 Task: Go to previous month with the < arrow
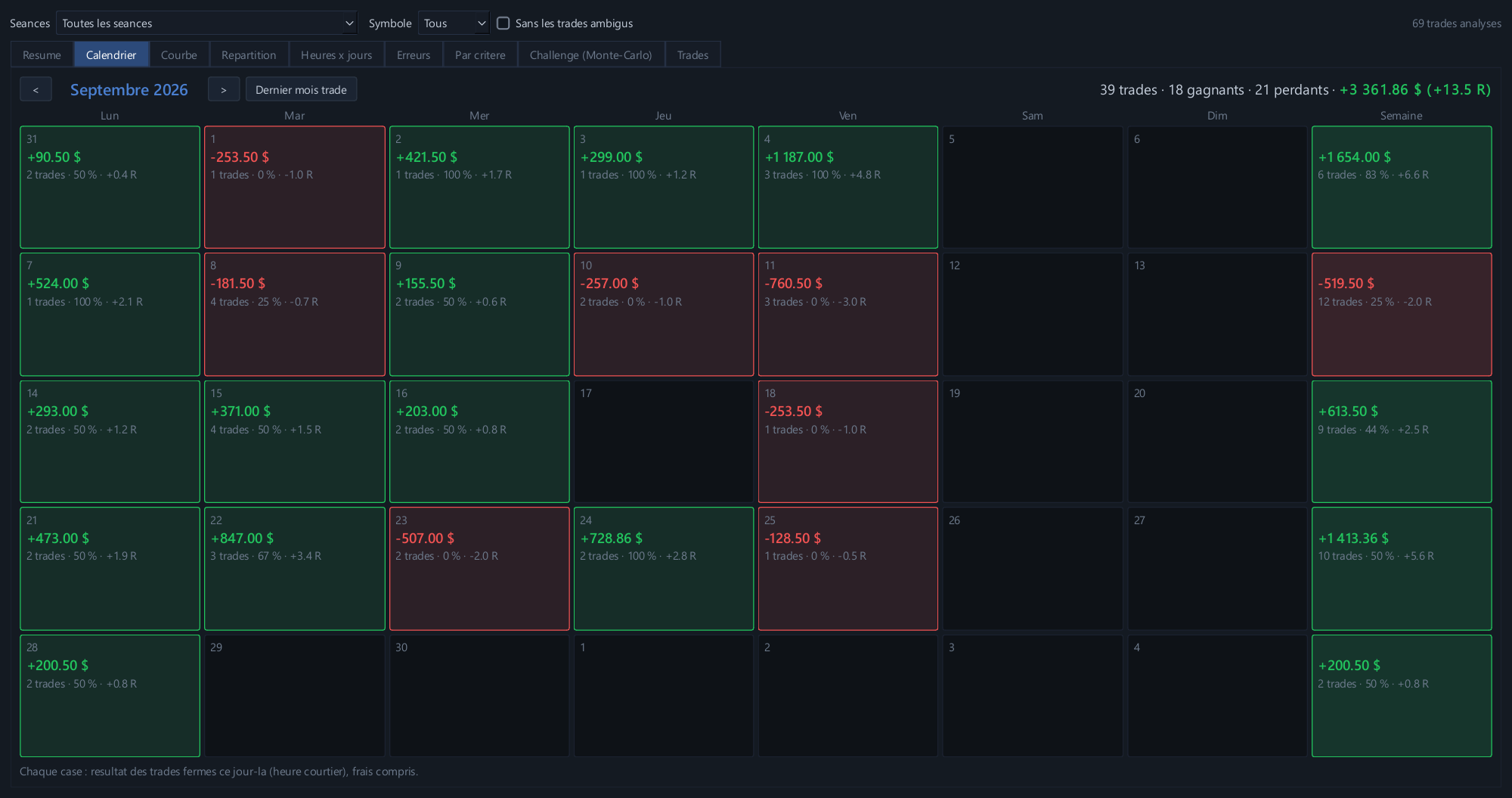click(x=36, y=89)
